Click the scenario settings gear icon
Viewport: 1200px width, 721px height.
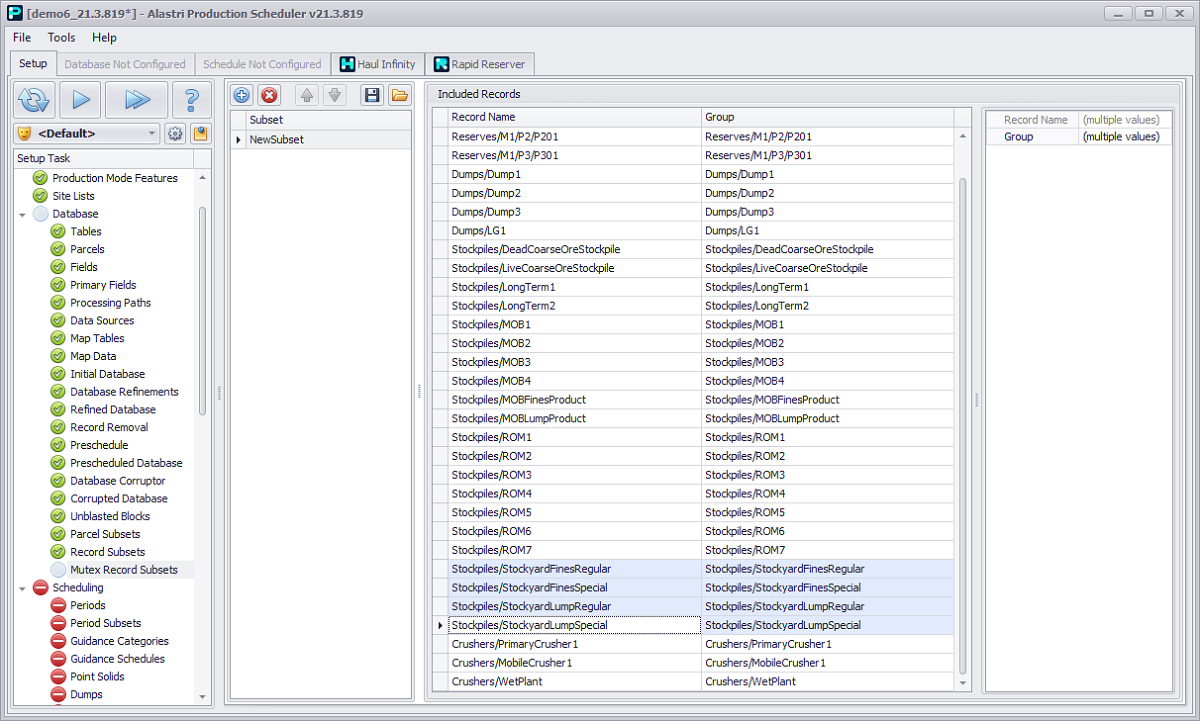[x=175, y=133]
